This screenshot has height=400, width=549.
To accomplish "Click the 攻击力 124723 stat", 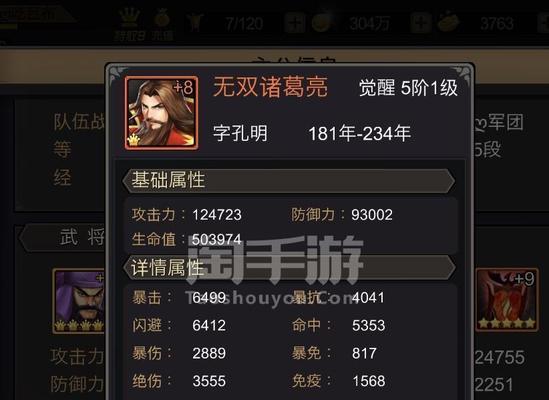I will click(x=187, y=215).
